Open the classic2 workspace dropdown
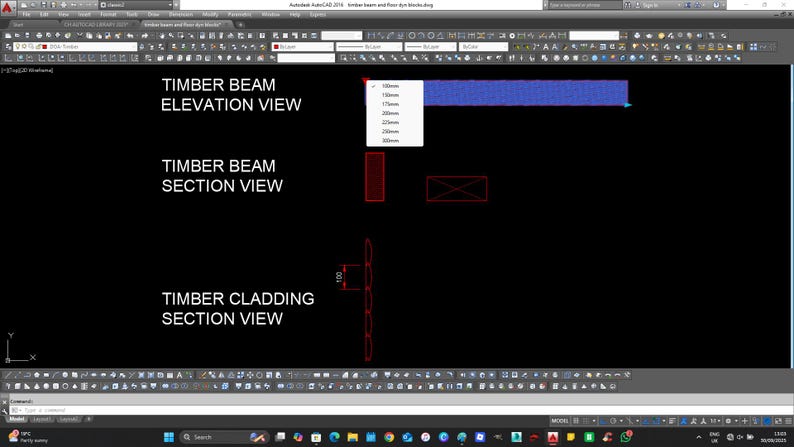The width and height of the screenshot is (794, 447). click(136, 5)
